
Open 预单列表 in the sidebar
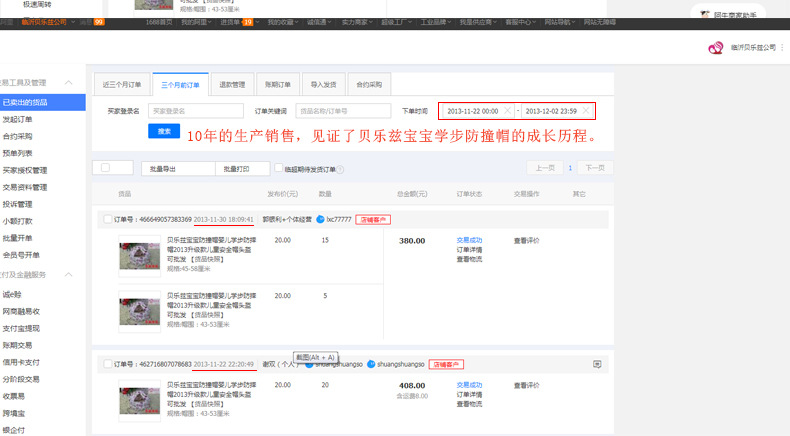tap(17, 153)
